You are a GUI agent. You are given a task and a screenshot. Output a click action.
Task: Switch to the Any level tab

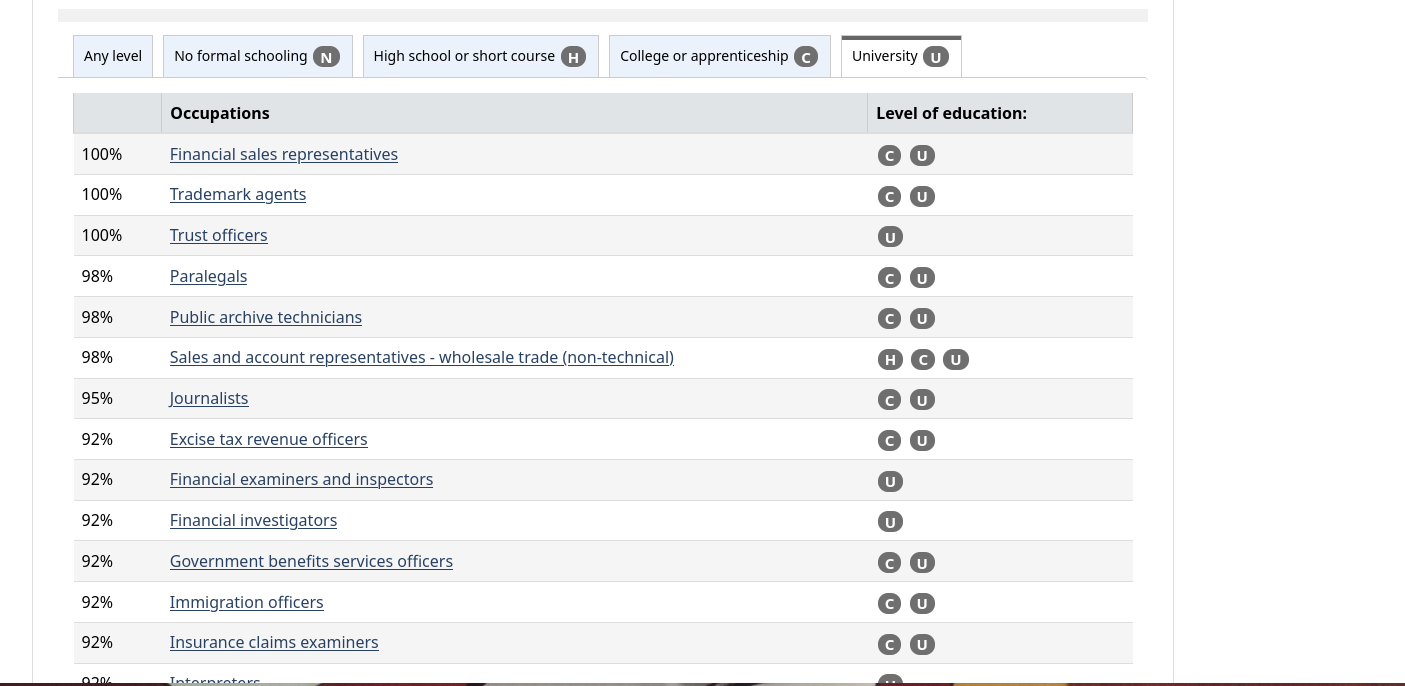[113, 57]
